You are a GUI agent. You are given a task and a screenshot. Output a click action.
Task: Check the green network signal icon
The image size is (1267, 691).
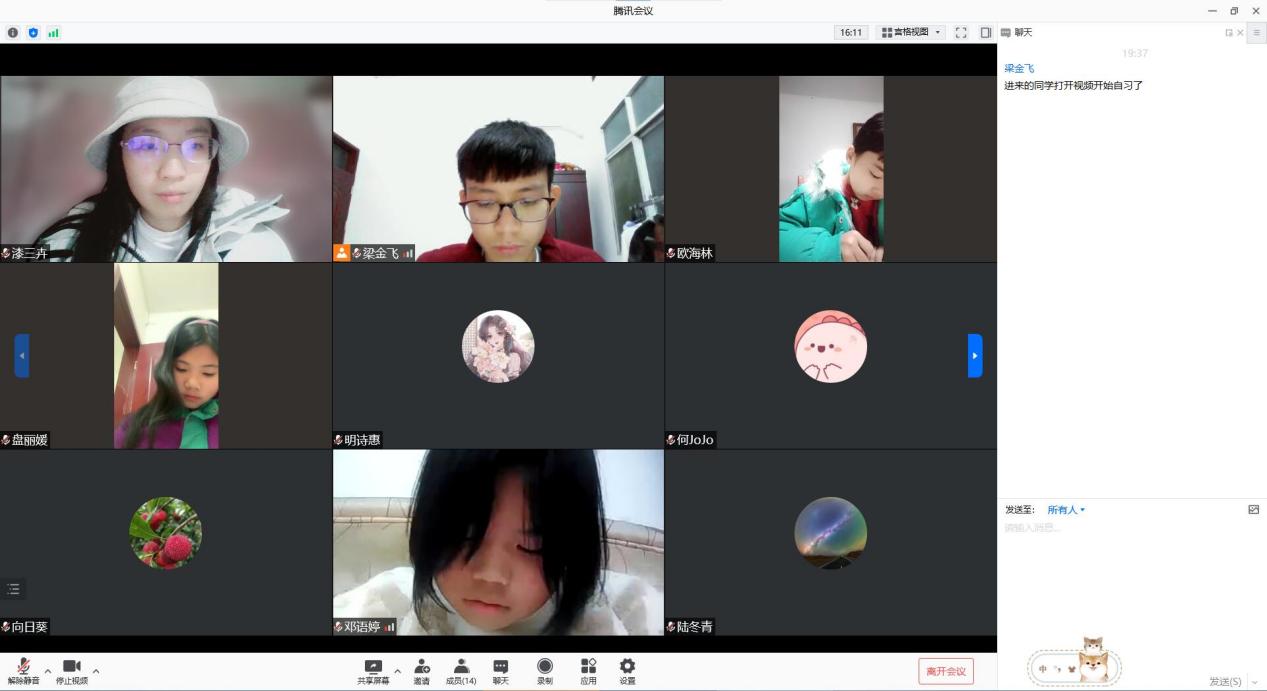point(53,33)
